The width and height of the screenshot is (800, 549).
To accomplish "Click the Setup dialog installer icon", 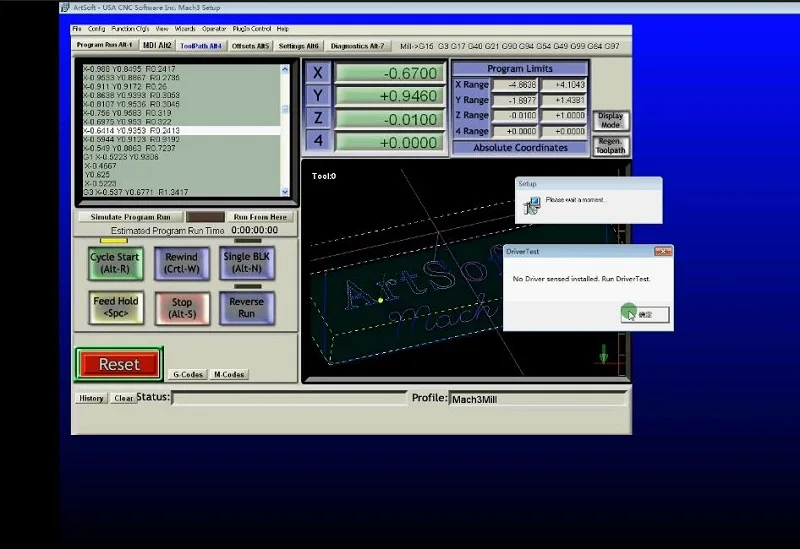I will 532,206.
